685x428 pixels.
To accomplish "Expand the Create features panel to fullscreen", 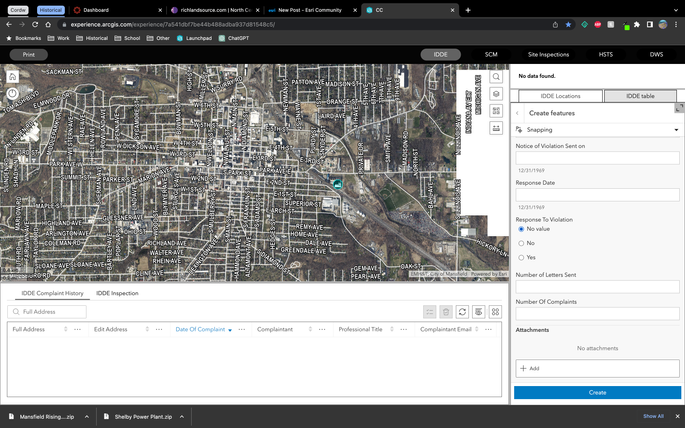I will point(679,107).
